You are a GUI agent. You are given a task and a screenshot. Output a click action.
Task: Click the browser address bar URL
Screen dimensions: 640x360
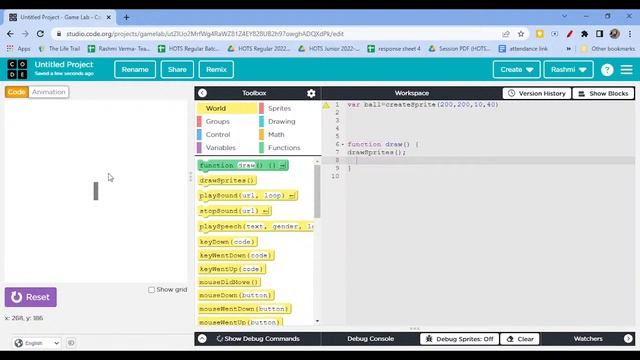pos(205,34)
